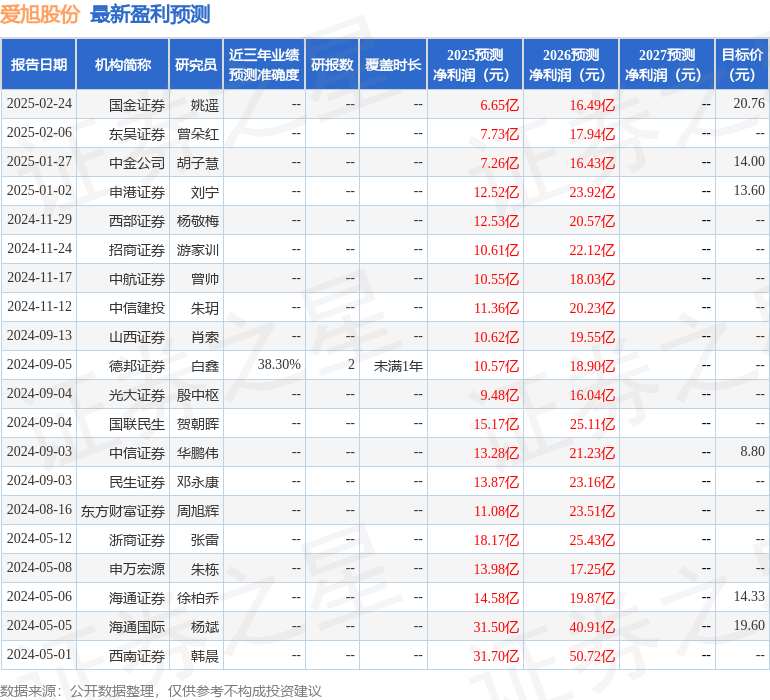
Task: Click the target price 8.80
Action: coord(752,451)
